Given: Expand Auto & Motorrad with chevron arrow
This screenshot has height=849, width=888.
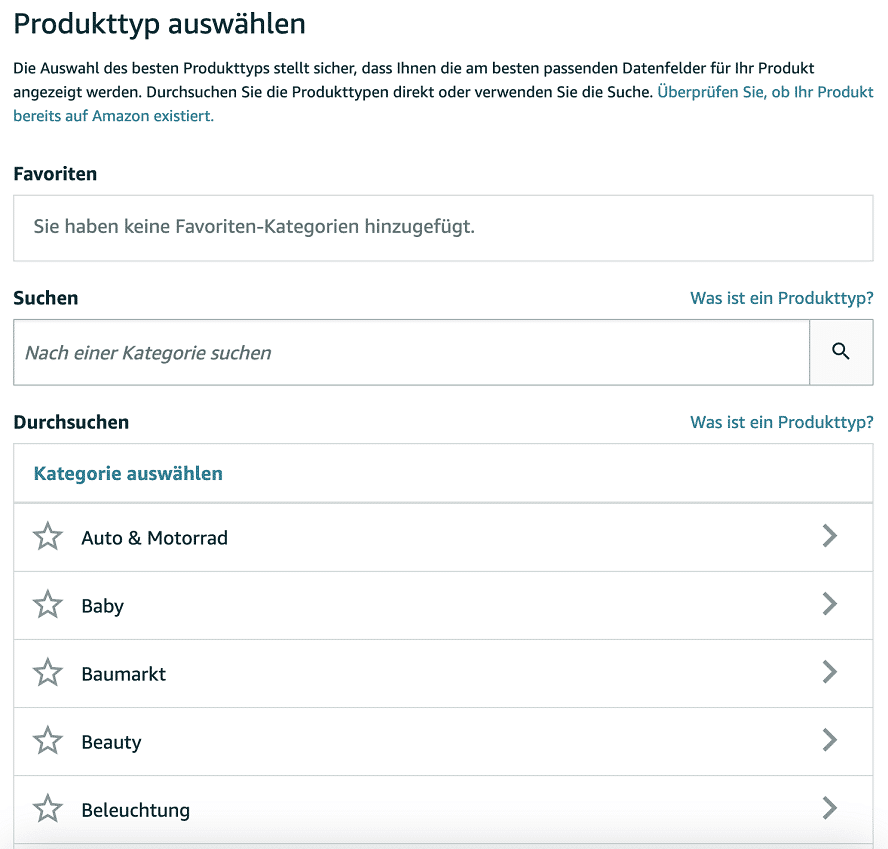Looking at the screenshot, I should [829, 536].
